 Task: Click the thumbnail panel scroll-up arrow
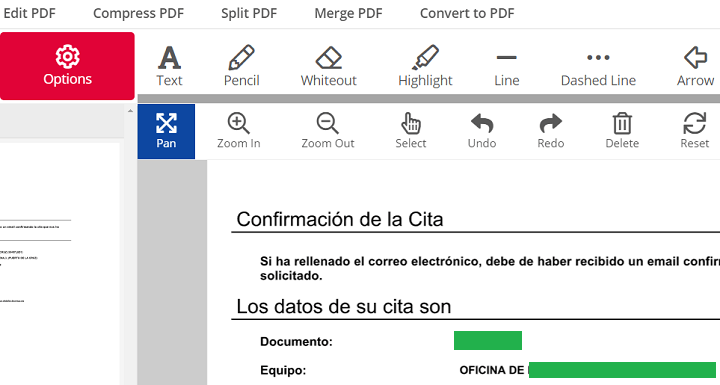130,111
